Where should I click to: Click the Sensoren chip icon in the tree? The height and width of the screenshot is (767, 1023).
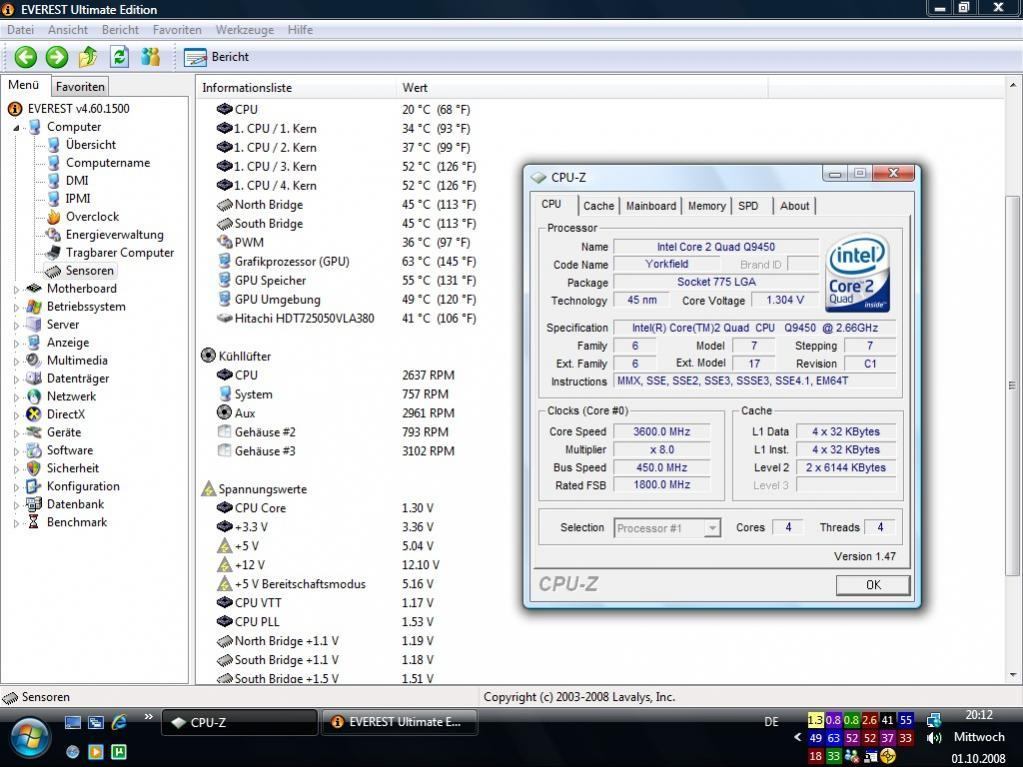[53, 271]
